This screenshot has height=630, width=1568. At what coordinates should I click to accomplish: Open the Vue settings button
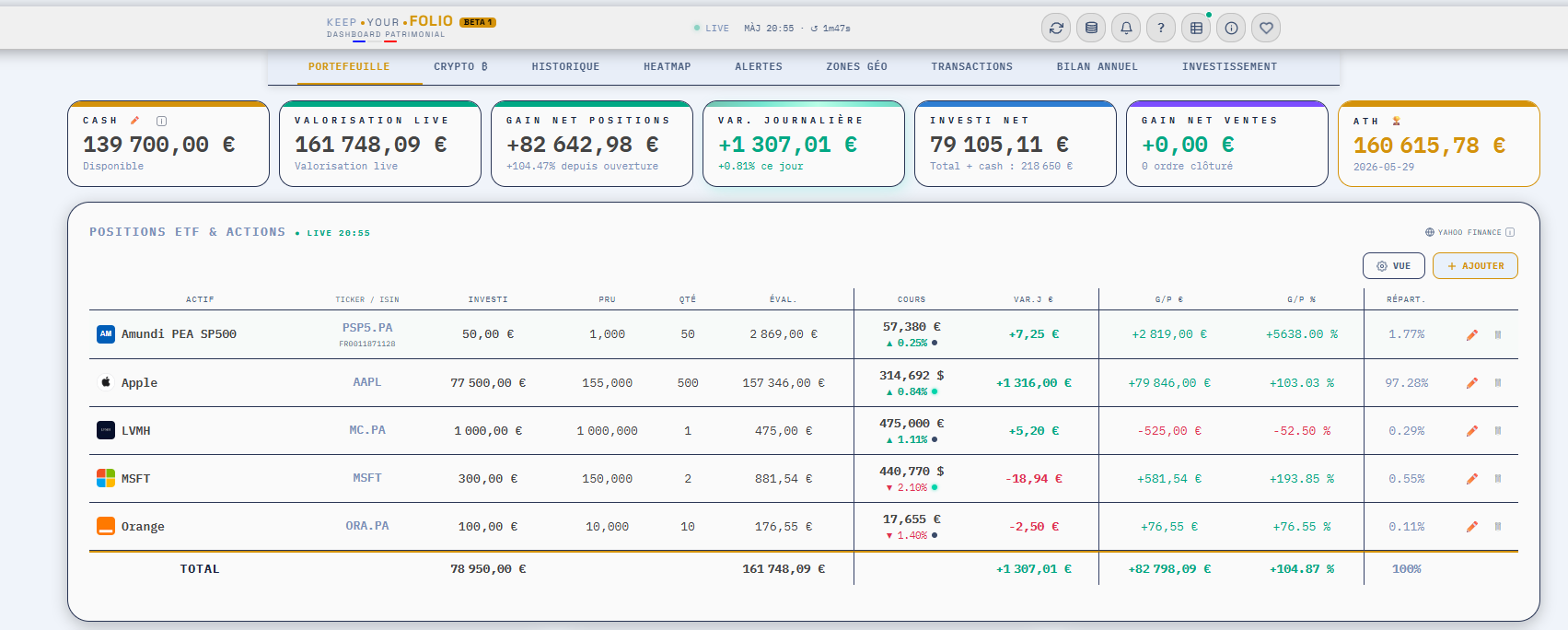(1394, 266)
